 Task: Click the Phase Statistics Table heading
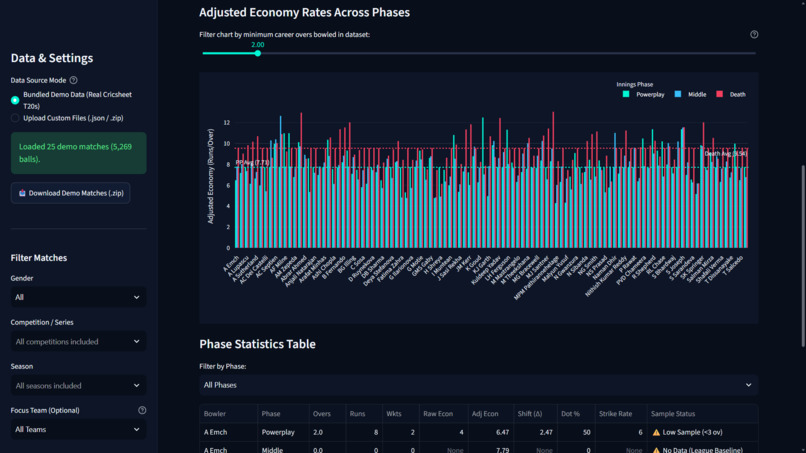(258, 344)
